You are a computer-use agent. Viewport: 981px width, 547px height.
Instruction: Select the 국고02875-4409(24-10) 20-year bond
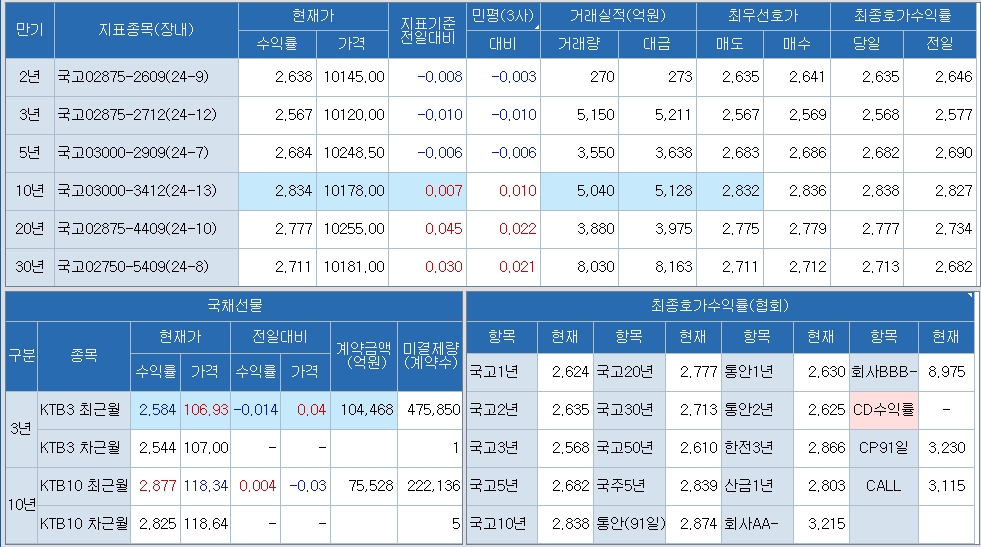[x=137, y=229]
